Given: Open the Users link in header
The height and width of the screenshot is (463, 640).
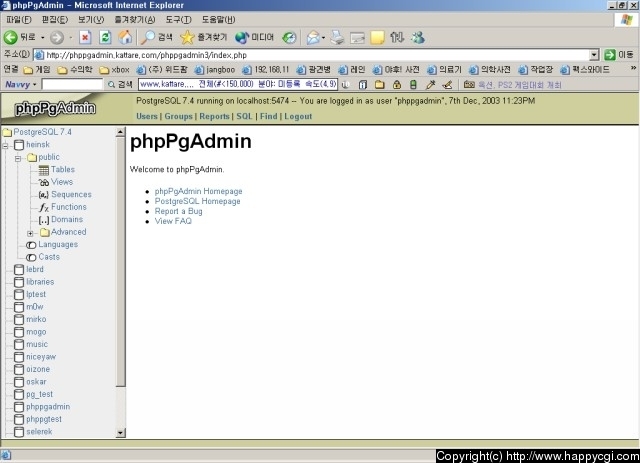Looking at the screenshot, I should [147, 116].
